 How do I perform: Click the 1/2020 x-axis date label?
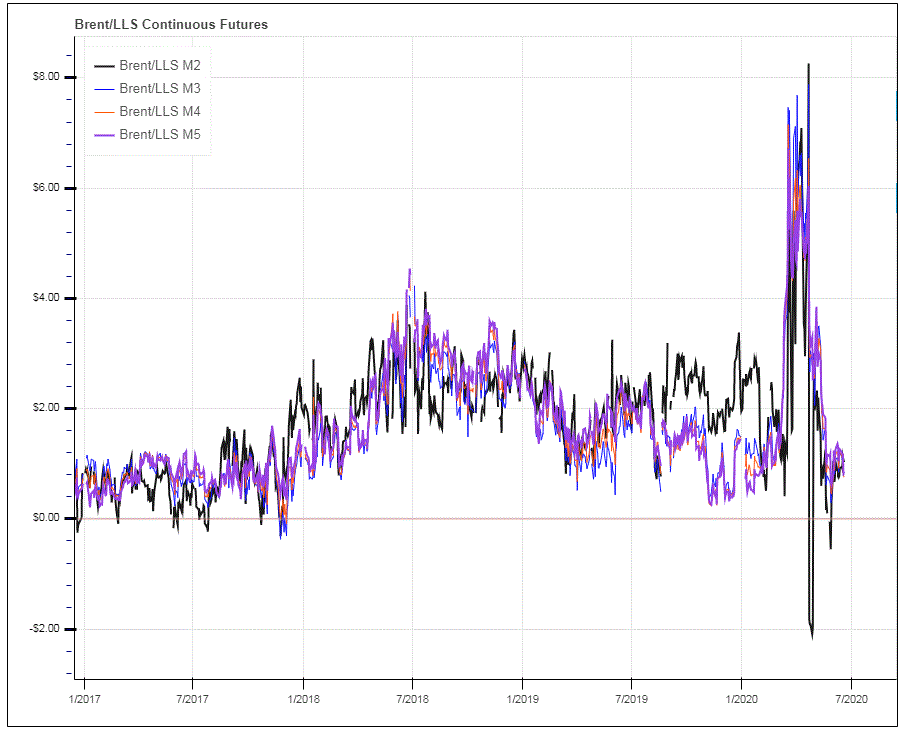click(x=742, y=699)
